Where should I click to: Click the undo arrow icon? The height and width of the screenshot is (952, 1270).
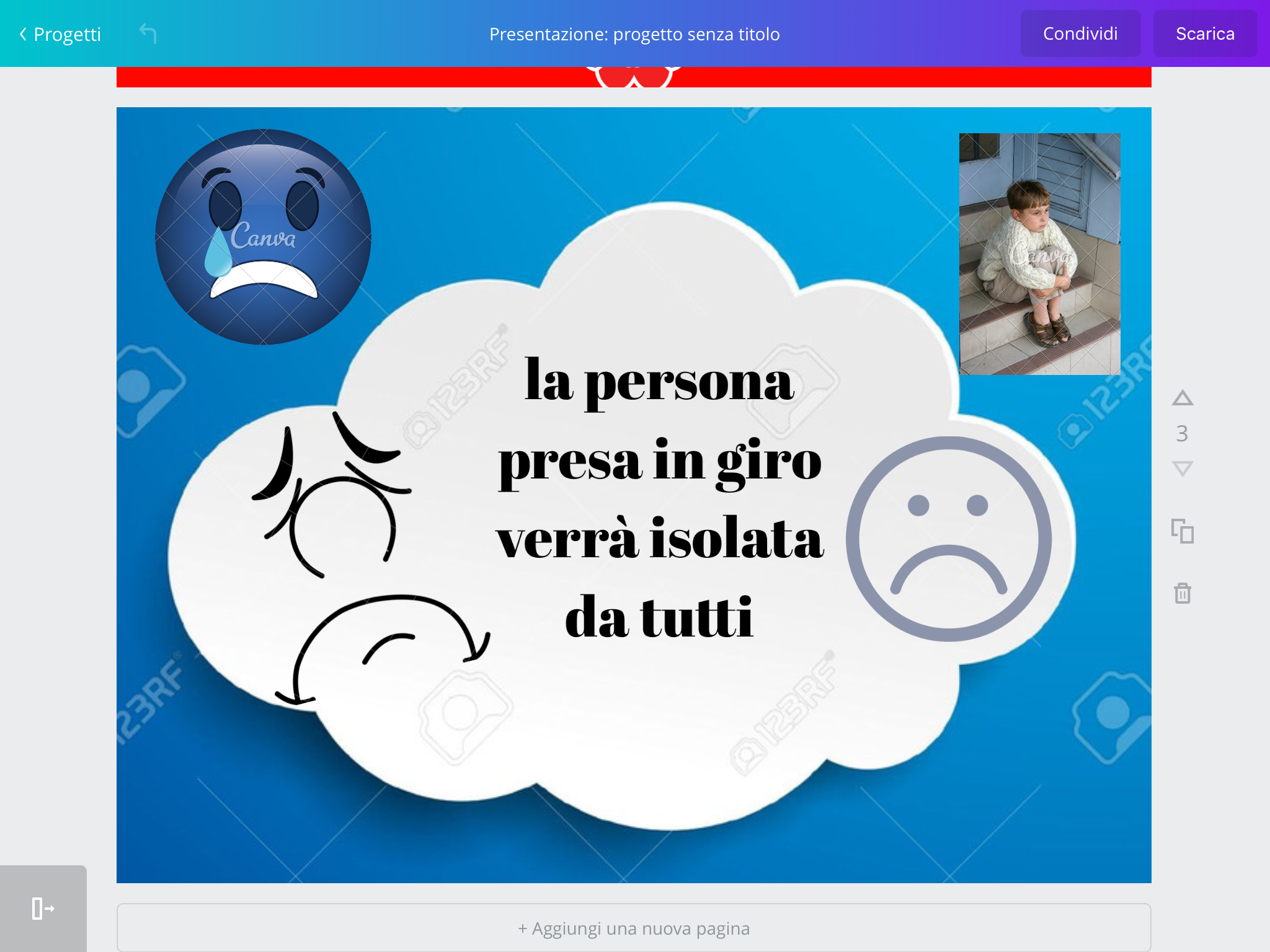148,33
